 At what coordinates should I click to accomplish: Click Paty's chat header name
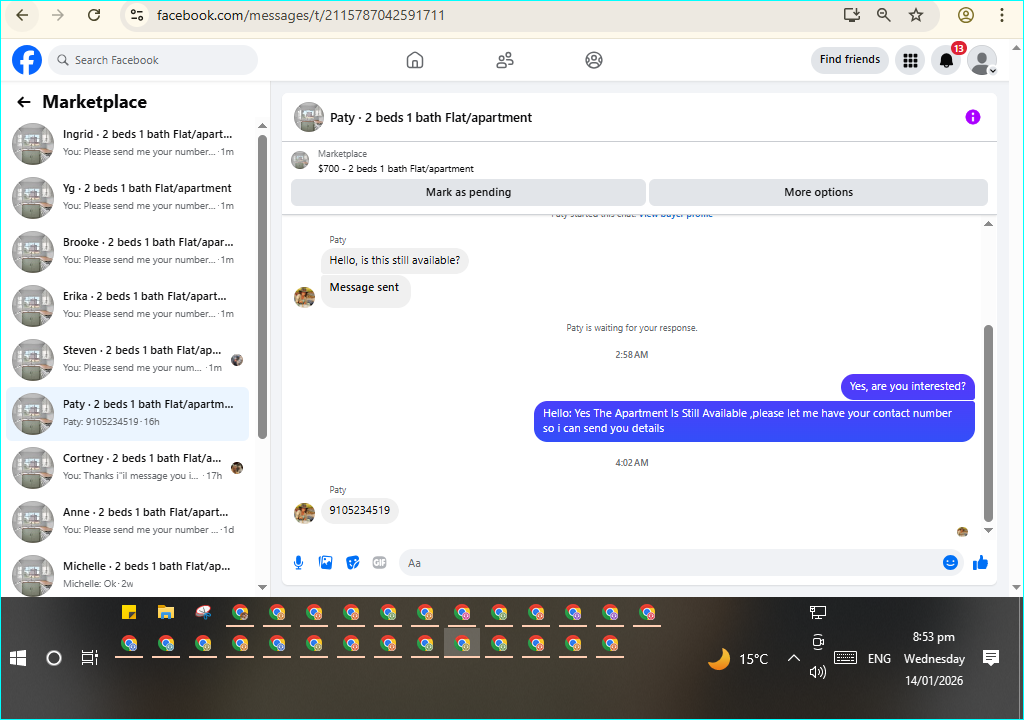pos(430,118)
